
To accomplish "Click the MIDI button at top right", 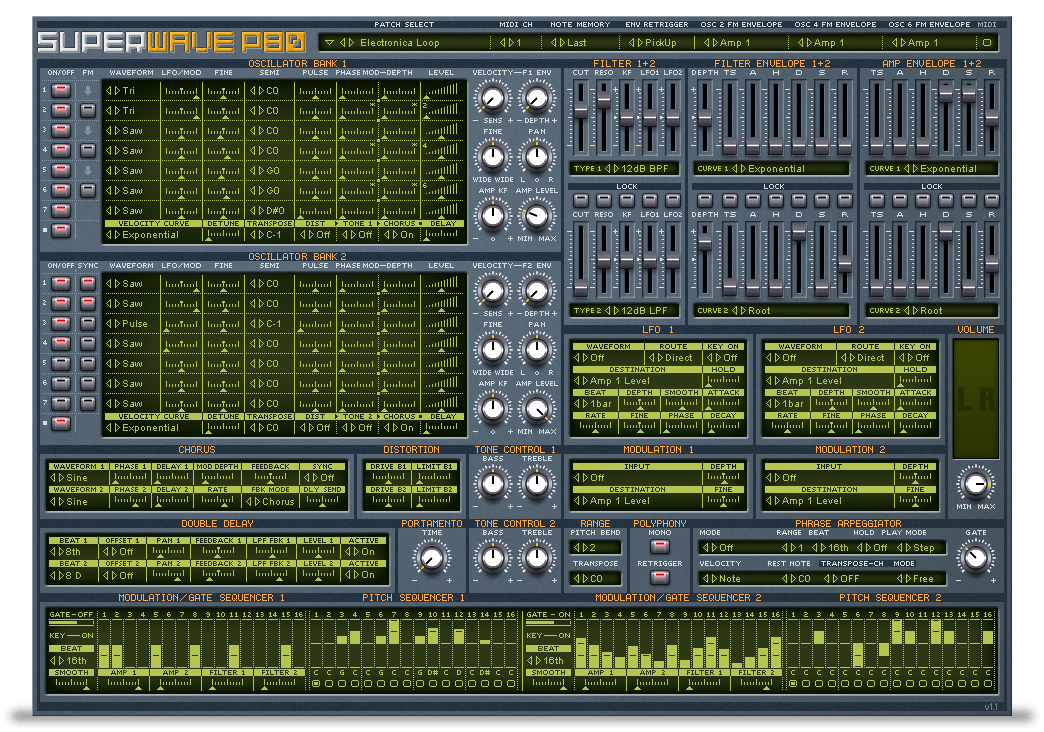I will click(986, 43).
